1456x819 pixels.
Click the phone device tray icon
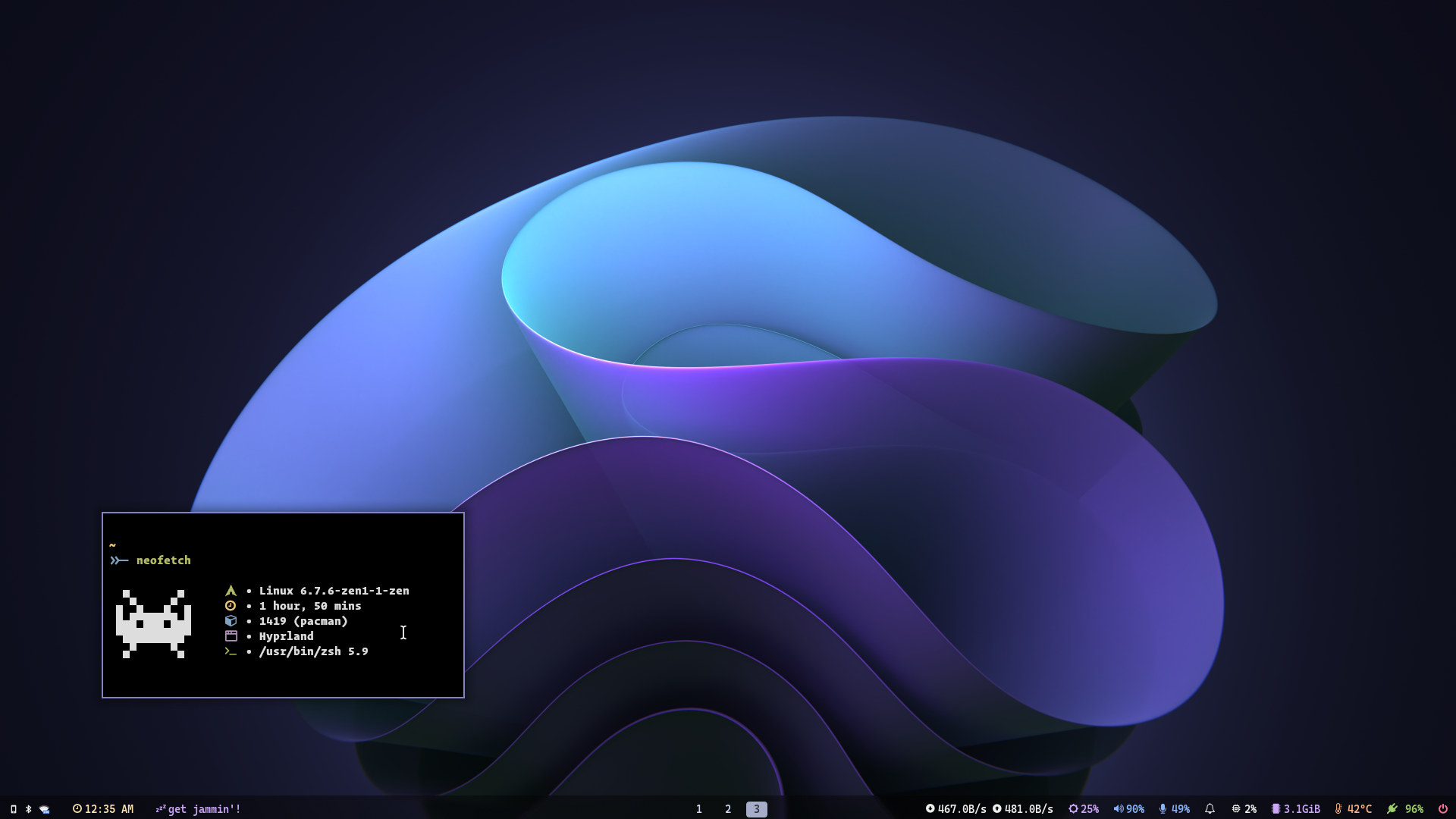tap(14, 809)
